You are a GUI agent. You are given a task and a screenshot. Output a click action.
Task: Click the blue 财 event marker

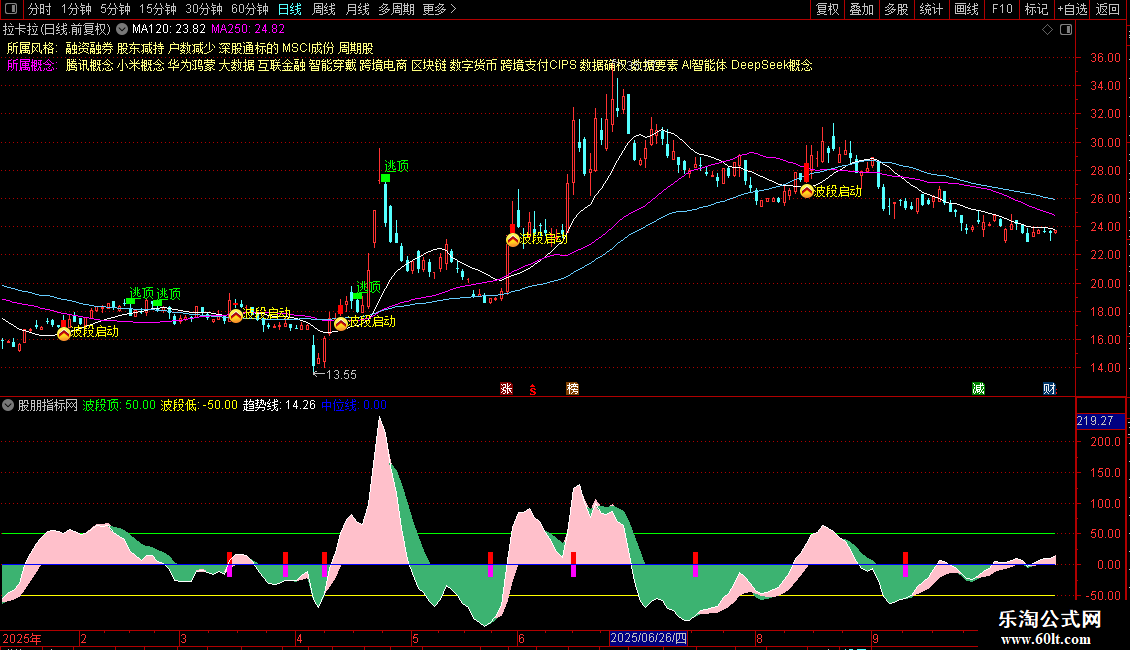pyautogui.click(x=1049, y=388)
